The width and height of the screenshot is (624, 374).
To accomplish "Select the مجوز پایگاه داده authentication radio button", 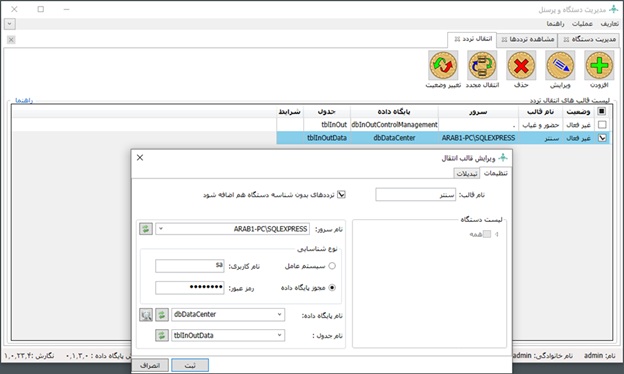I will point(332,287).
